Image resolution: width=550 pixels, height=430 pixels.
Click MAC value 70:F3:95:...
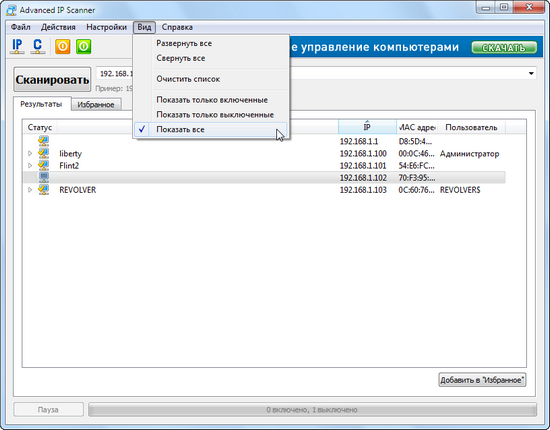pos(417,178)
